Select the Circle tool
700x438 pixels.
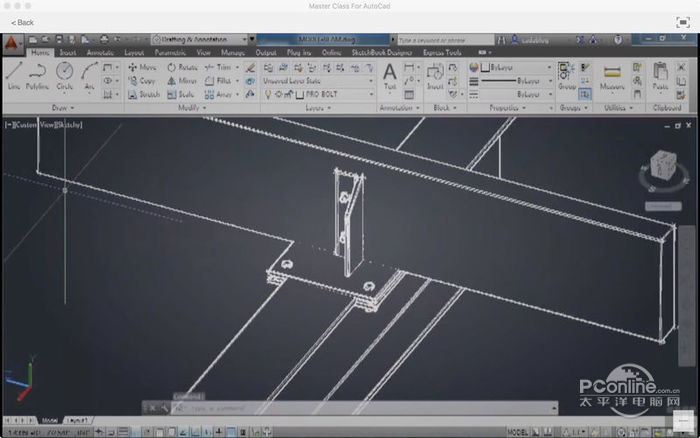64,76
